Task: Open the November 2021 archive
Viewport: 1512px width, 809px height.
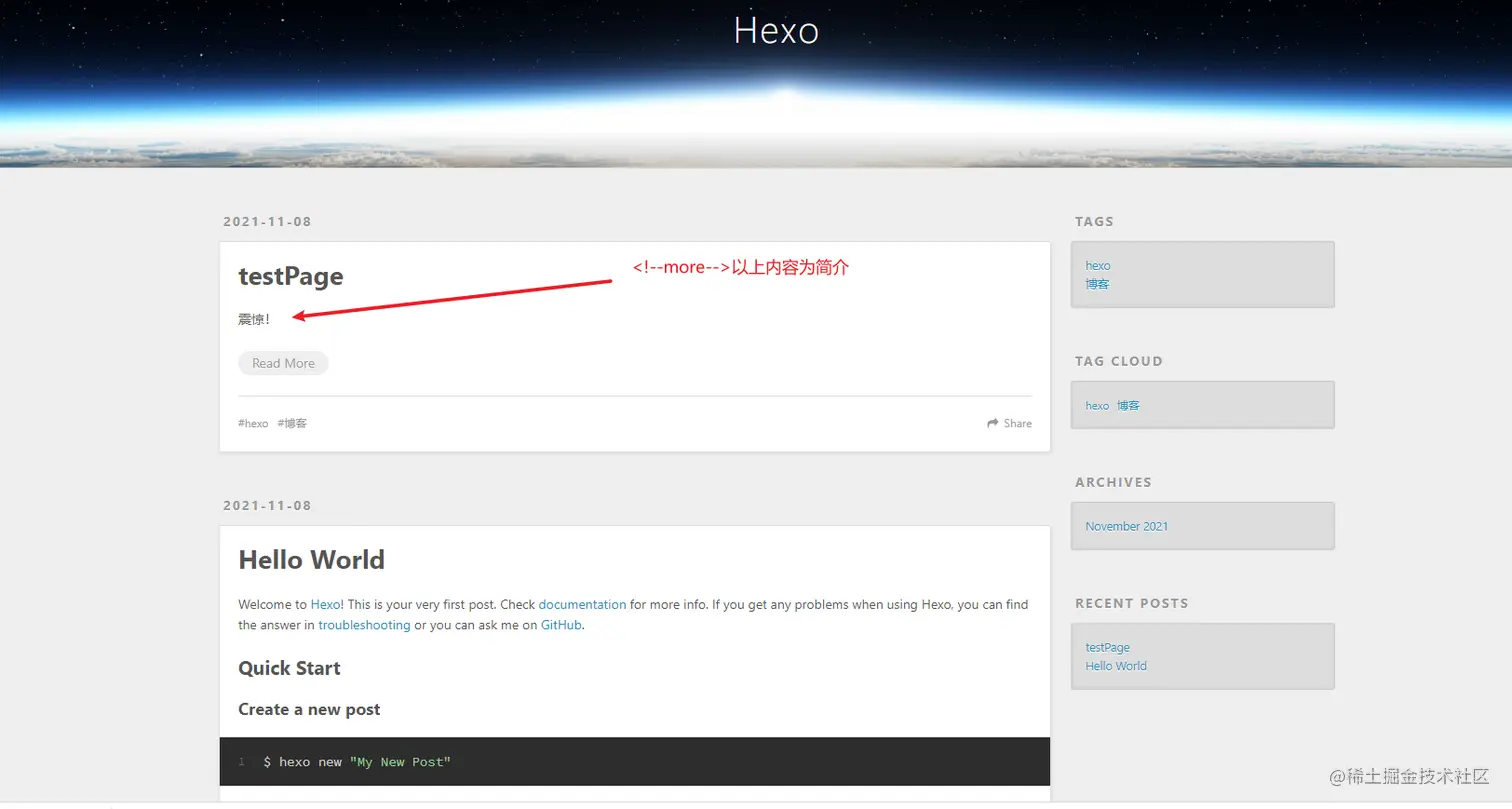Action: coord(1126,526)
